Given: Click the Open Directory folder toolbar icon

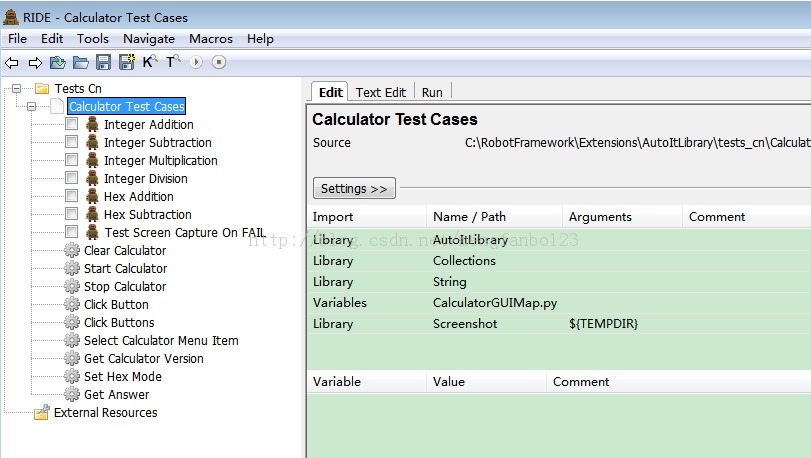Looking at the screenshot, I should click(x=80, y=63).
